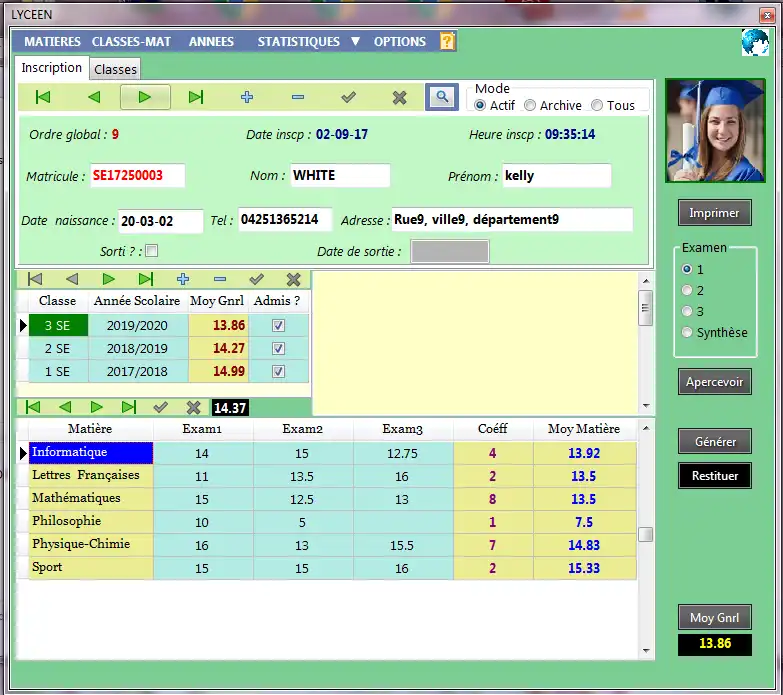783x695 pixels.
Task: Add new student with top plus icon
Action: pyautogui.click(x=247, y=97)
